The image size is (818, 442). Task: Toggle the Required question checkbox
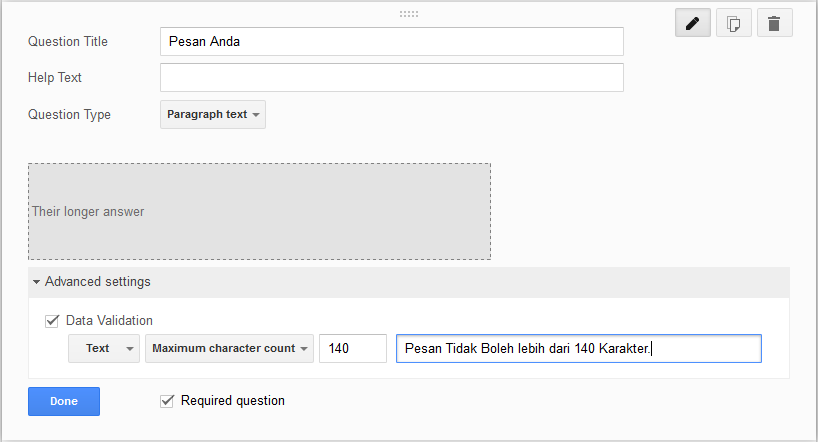pos(167,401)
